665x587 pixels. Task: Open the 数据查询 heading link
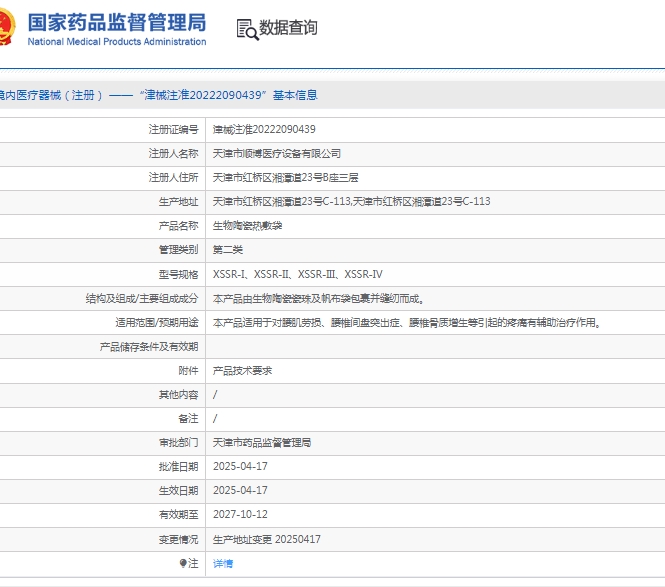coord(288,28)
